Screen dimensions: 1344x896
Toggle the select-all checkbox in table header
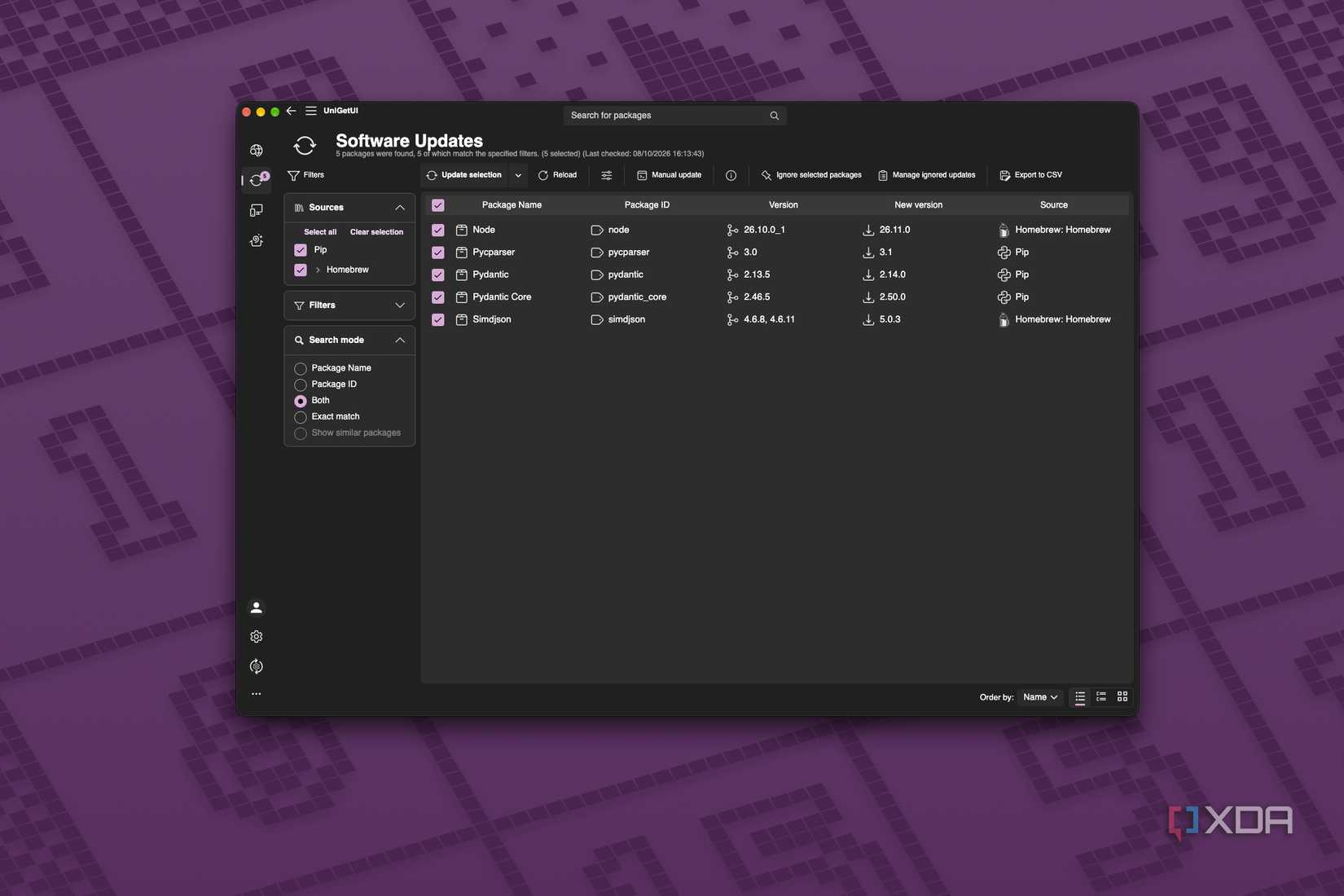click(x=438, y=205)
